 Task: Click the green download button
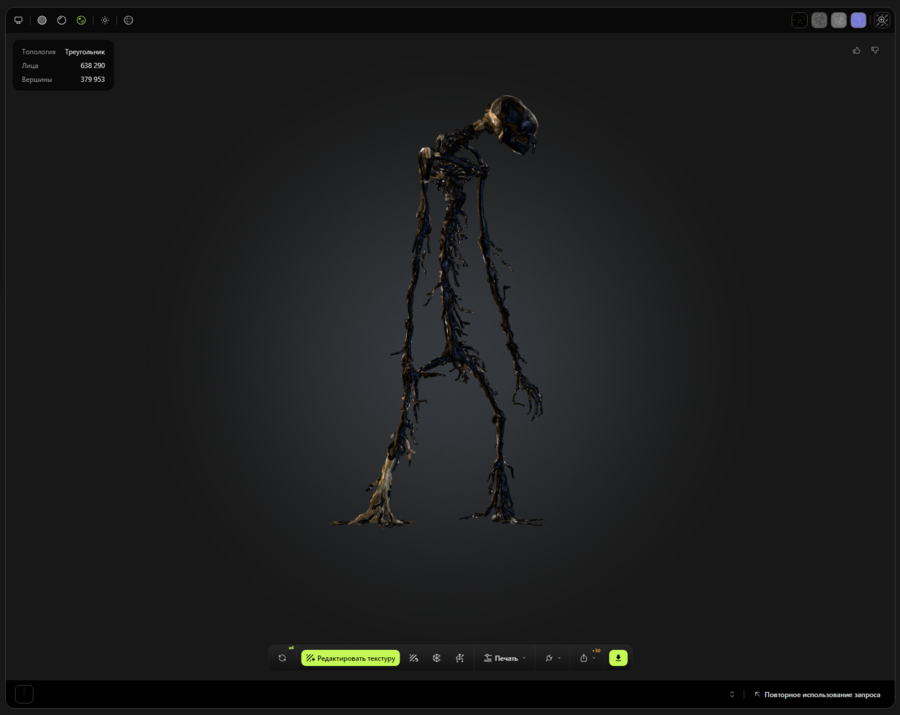point(618,658)
